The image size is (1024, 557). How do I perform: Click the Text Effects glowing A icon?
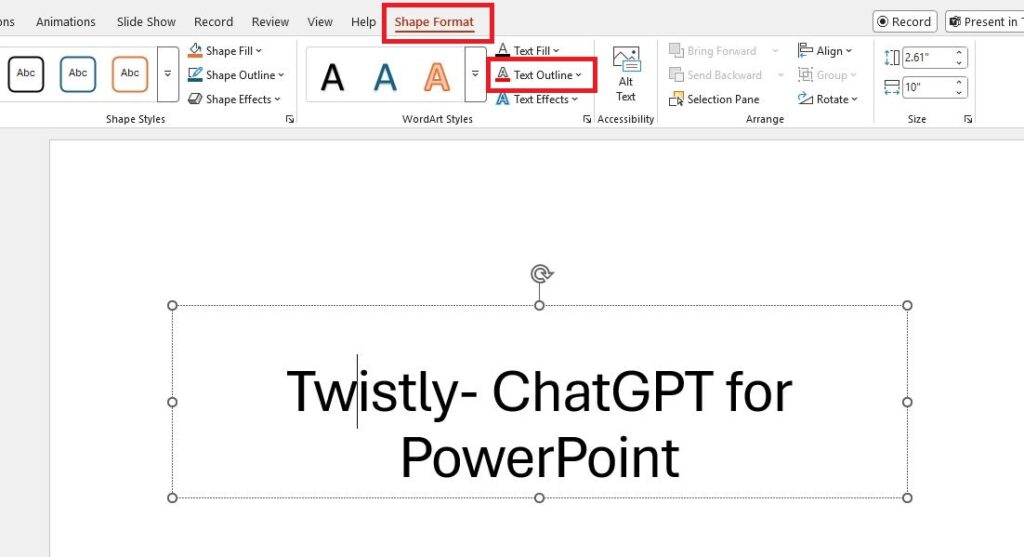click(502, 99)
